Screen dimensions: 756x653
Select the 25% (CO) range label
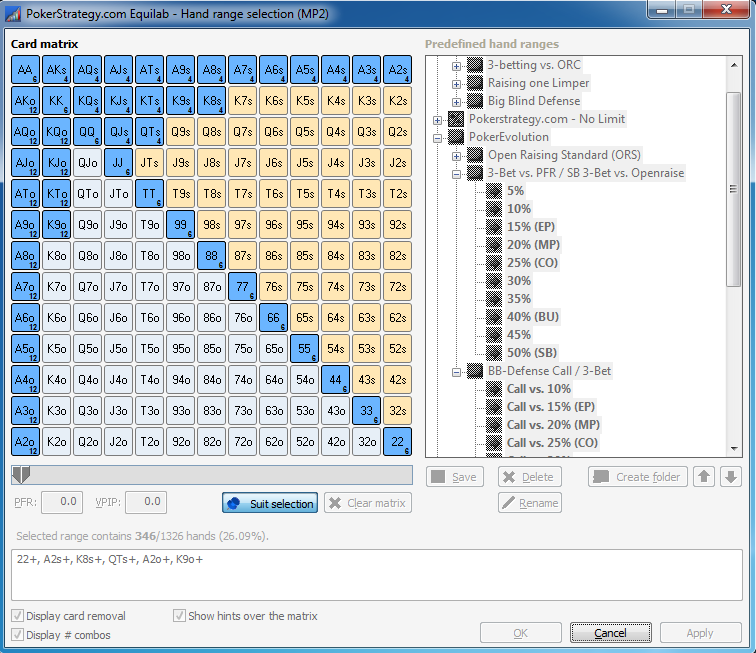[x=532, y=263]
